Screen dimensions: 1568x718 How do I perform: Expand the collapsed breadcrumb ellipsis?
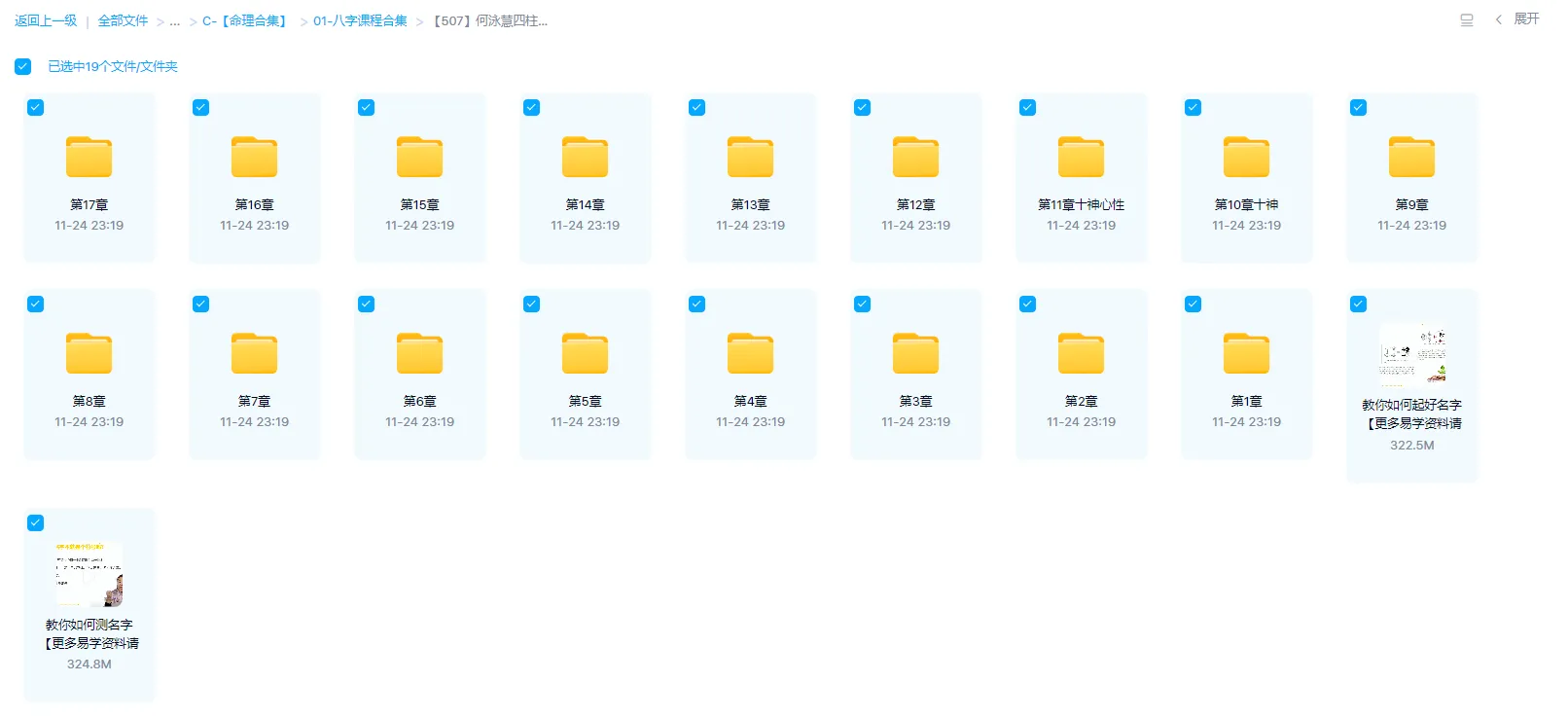(x=175, y=21)
